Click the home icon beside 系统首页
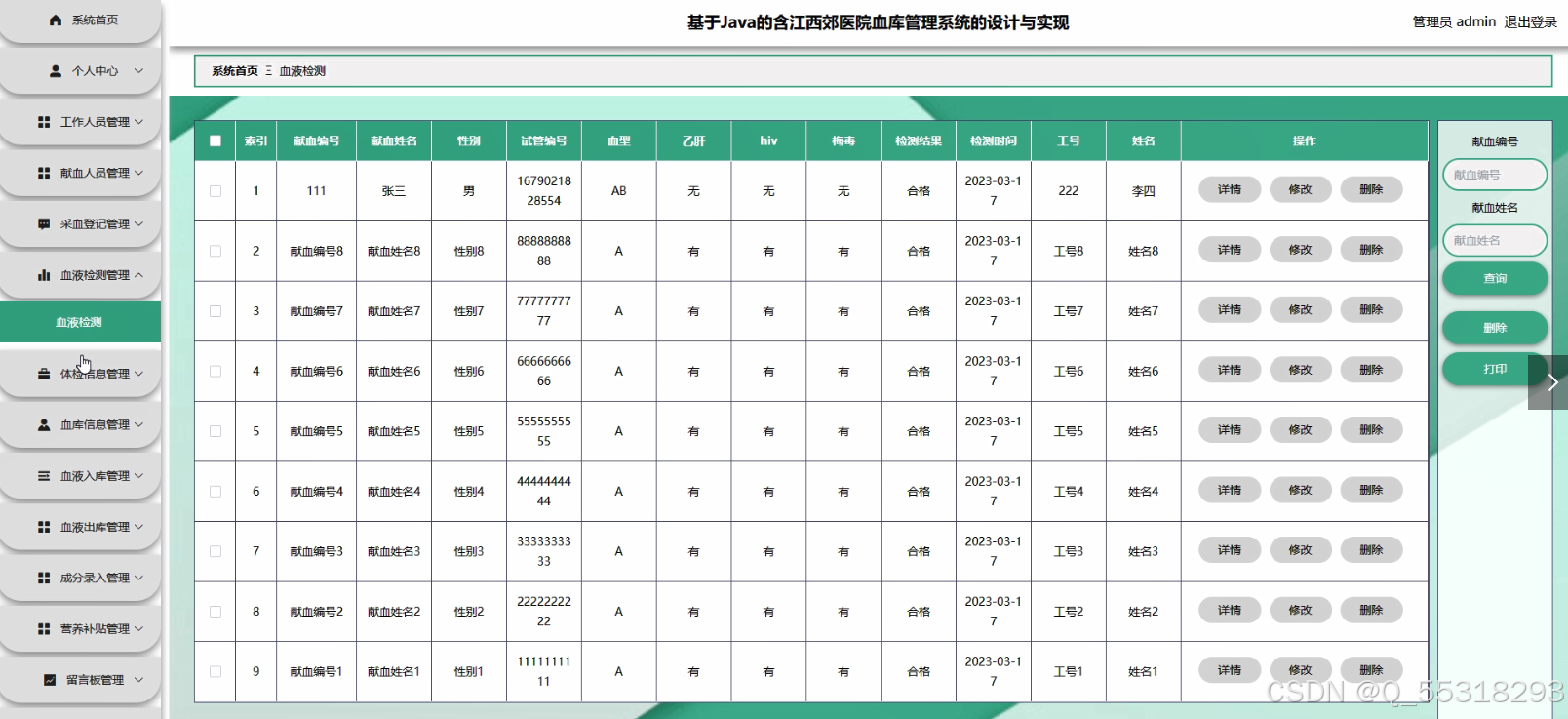Screen dimensions: 1568x719 [x=56, y=20]
